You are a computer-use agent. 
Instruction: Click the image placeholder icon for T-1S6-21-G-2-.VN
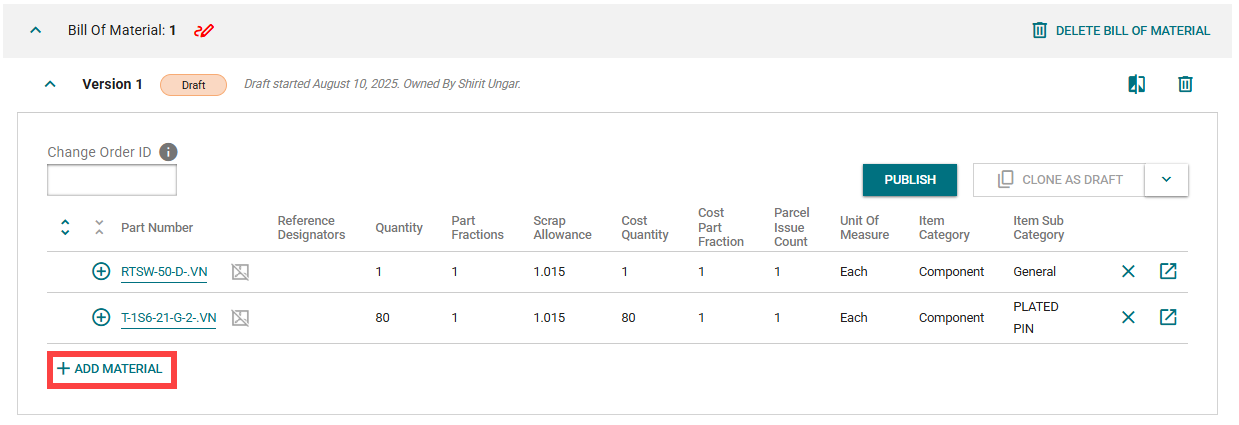click(x=240, y=318)
